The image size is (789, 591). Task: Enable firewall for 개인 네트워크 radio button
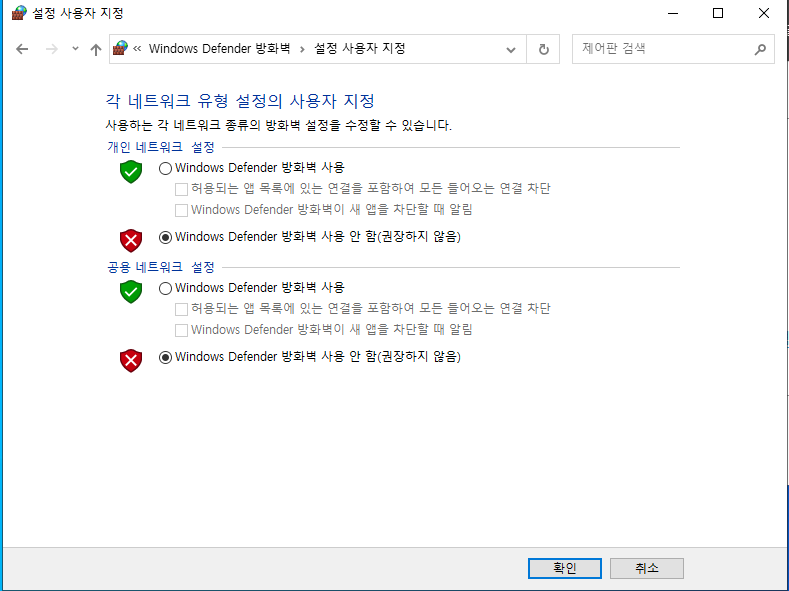point(165,168)
